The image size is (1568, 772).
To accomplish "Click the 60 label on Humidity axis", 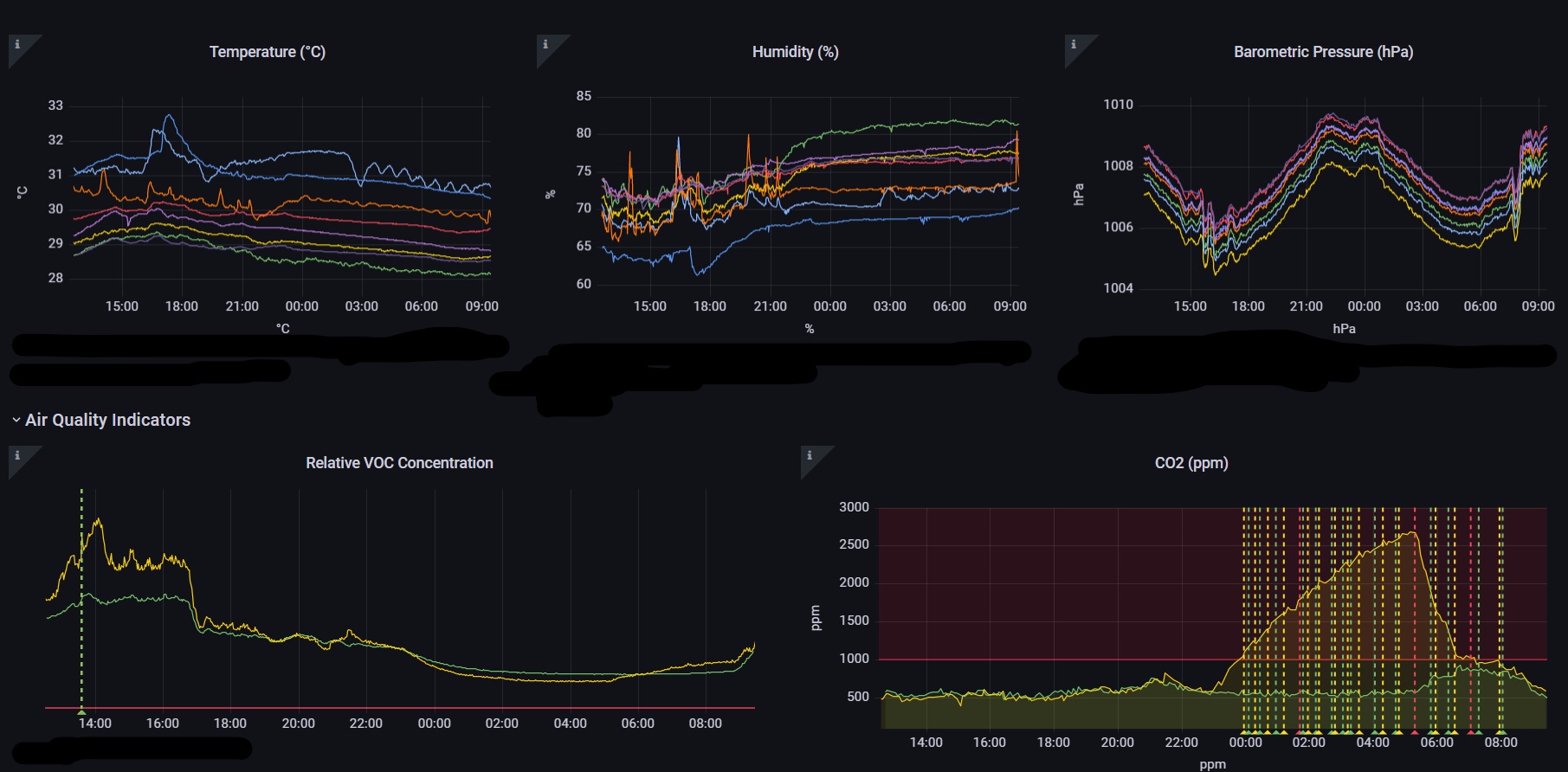I will pyautogui.click(x=584, y=284).
